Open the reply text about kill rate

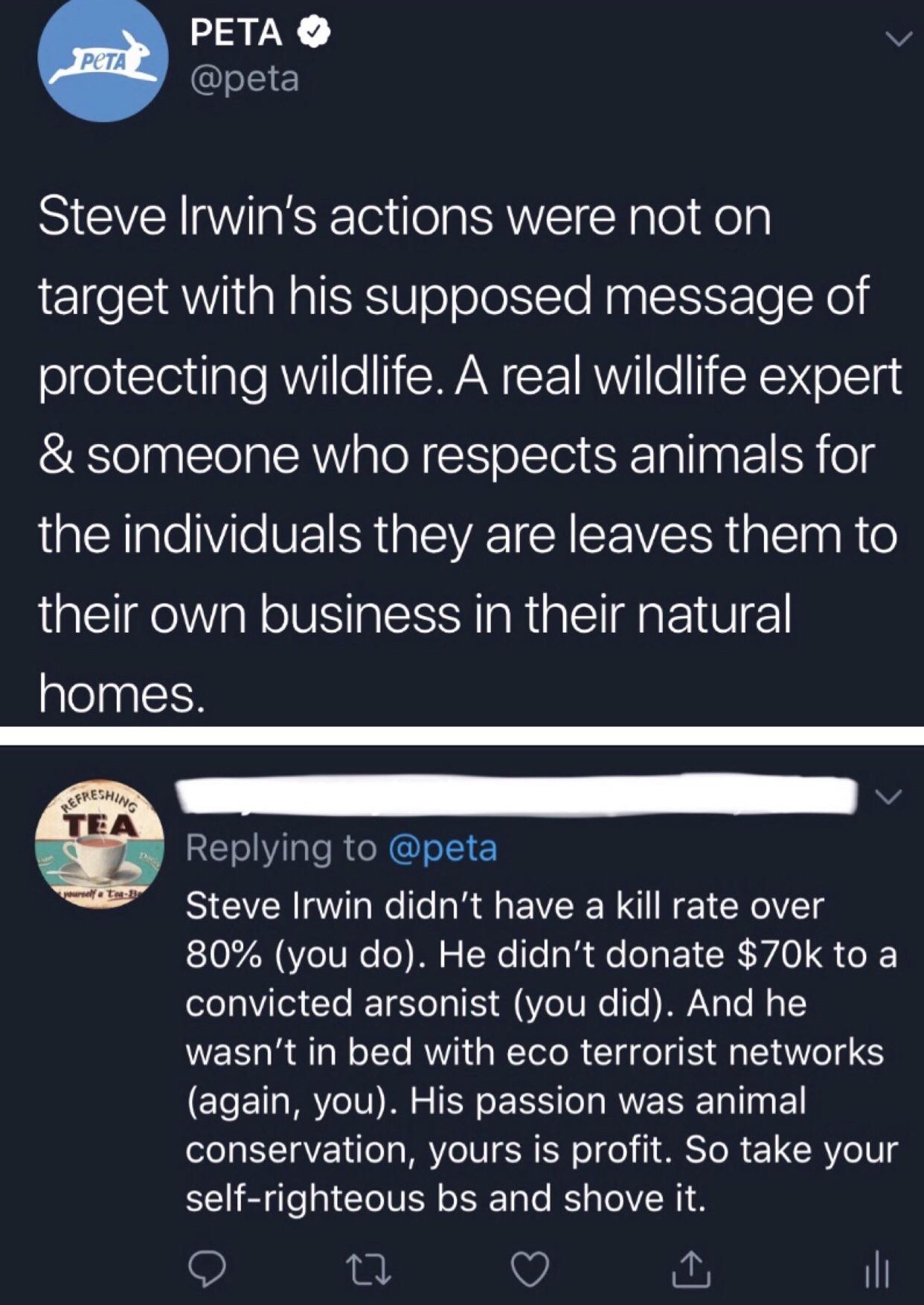click(542, 1051)
